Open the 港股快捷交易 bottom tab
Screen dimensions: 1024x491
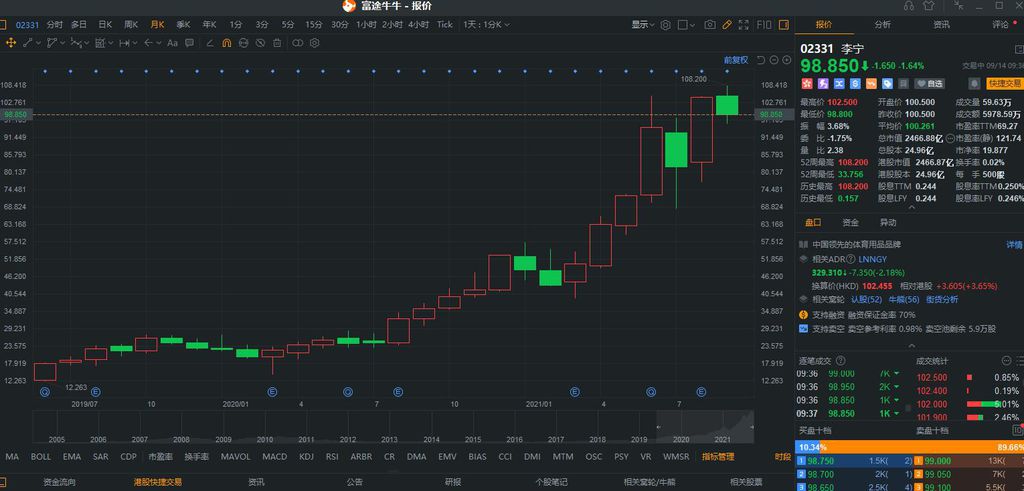(157, 483)
